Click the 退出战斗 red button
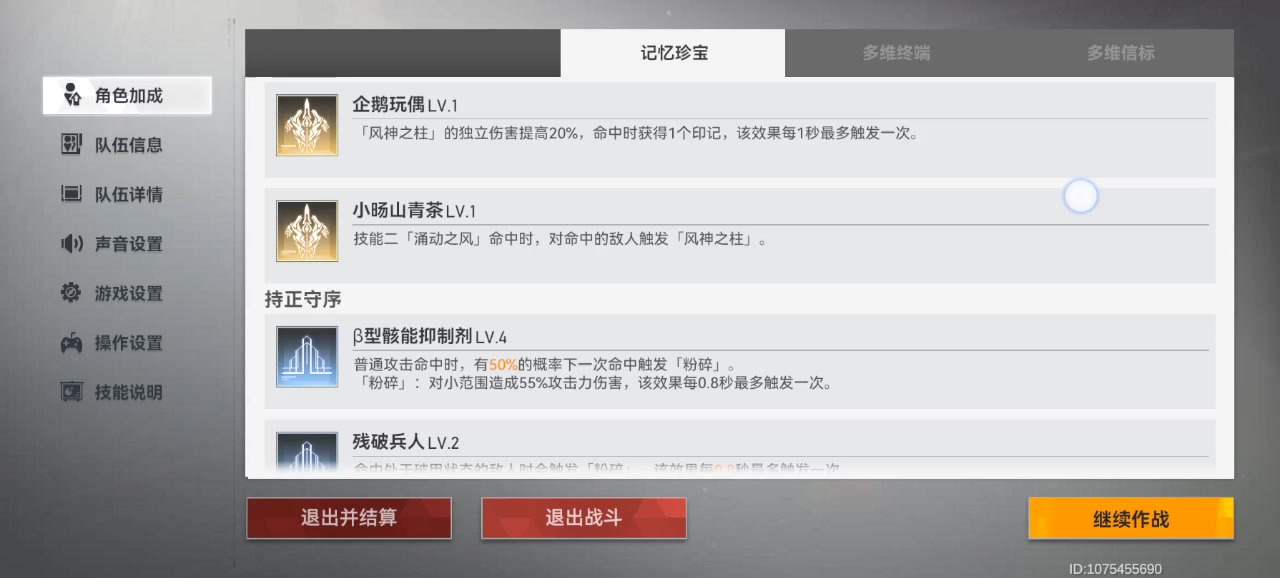1280x578 pixels. coord(584,518)
